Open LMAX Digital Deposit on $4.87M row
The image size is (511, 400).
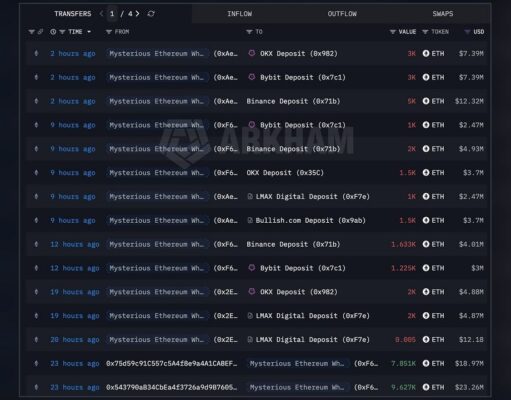tap(313, 316)
